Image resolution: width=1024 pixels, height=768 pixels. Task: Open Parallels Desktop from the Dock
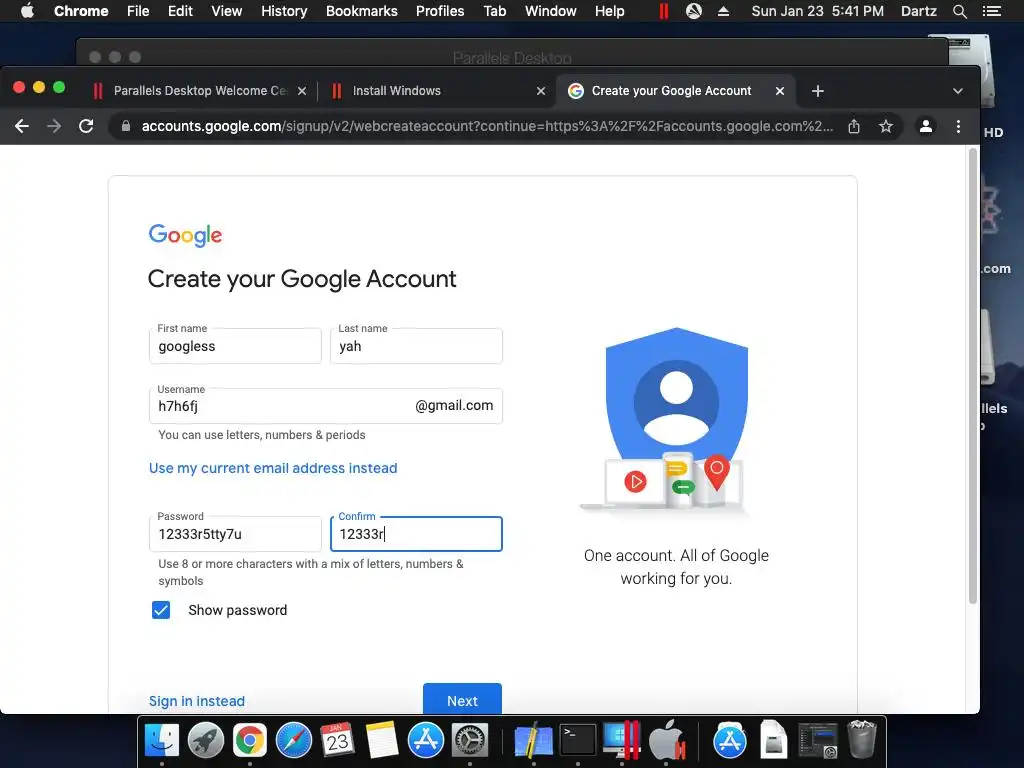[622, 741]
